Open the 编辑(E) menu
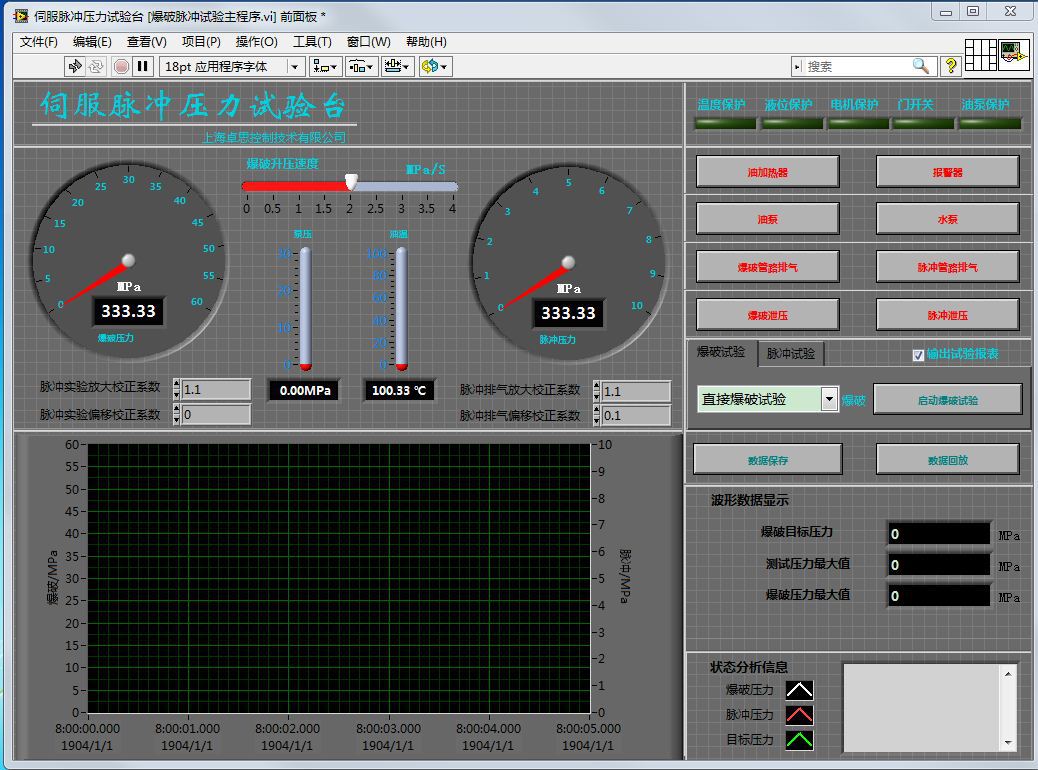This screenshot has height=770, width=1038. (x=92, y=42)
